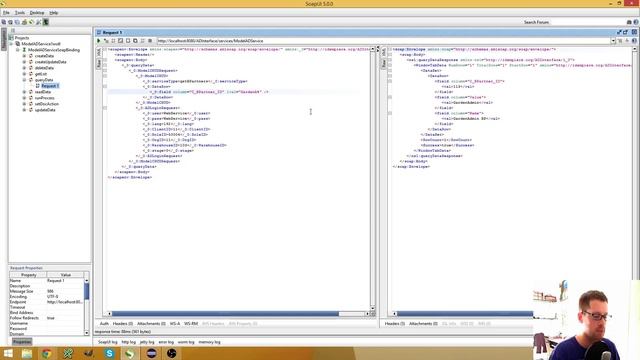Click the Navigator side tab
Viewport: 640px width, 360px height.
pos(4,40)
